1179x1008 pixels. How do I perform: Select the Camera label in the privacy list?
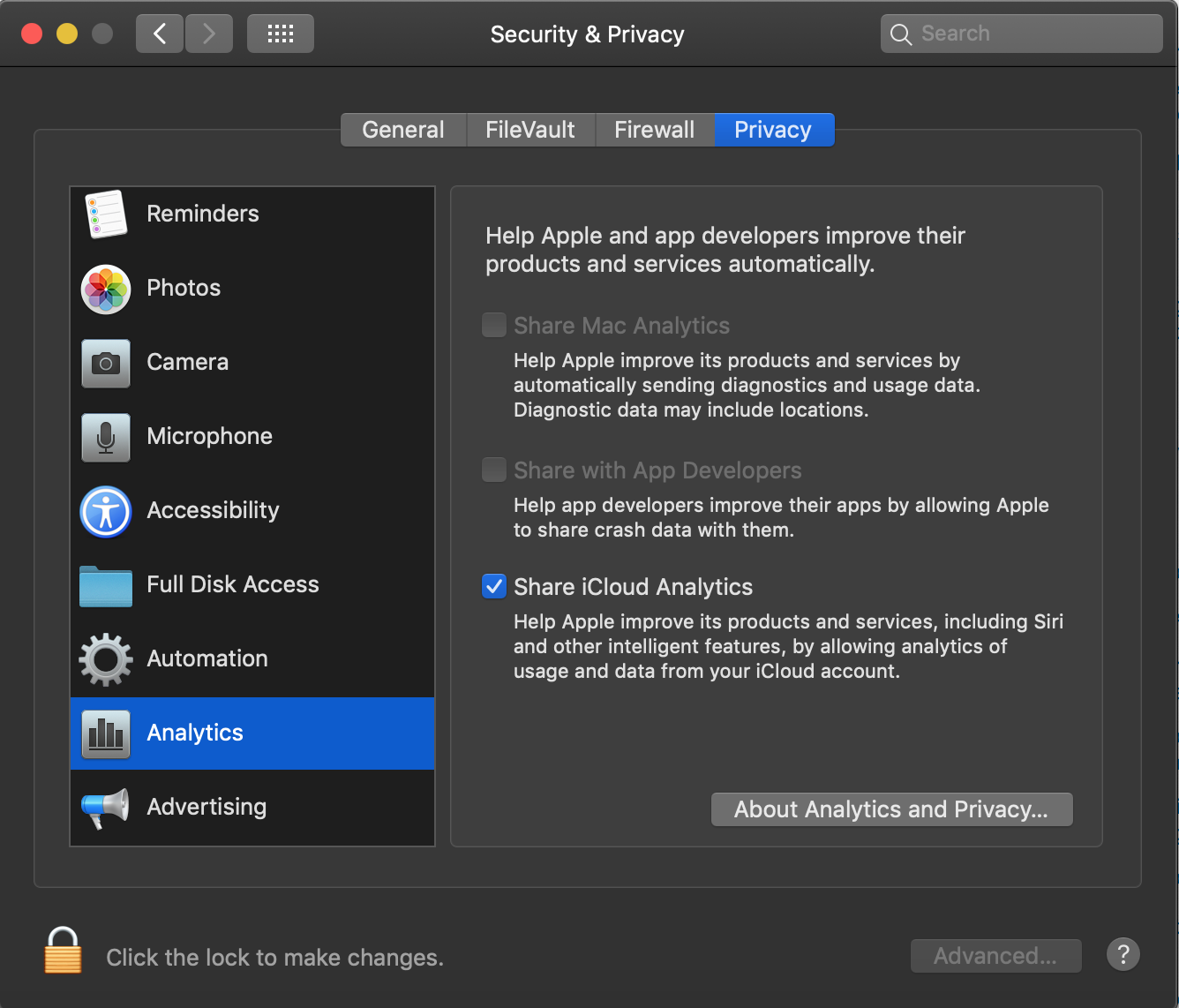(x=187, y=362)
